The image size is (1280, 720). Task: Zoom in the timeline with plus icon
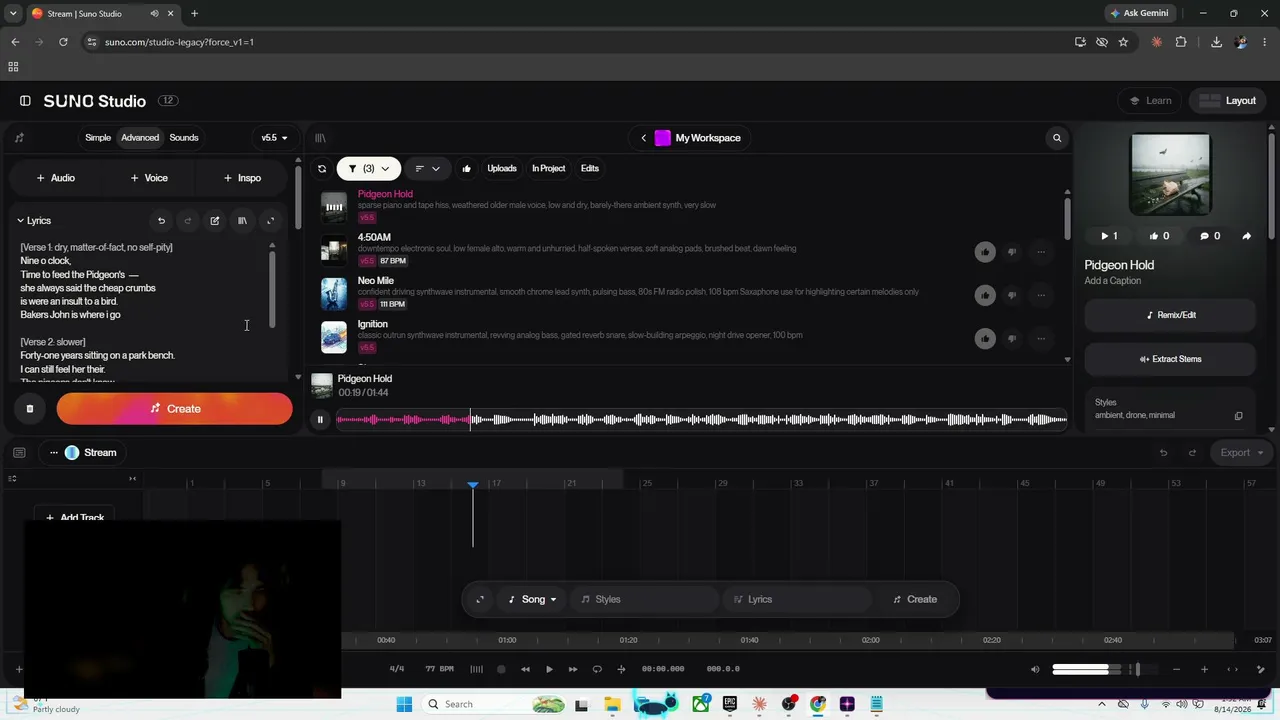coord(1204,669)
